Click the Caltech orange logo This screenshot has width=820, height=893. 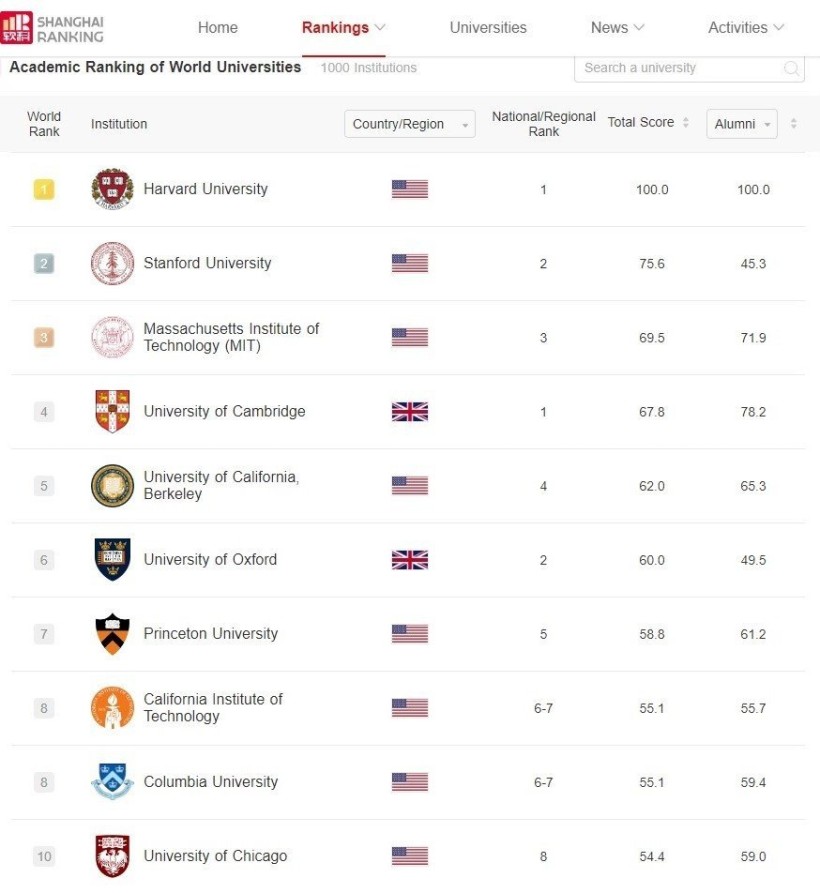tap(112, 708)
